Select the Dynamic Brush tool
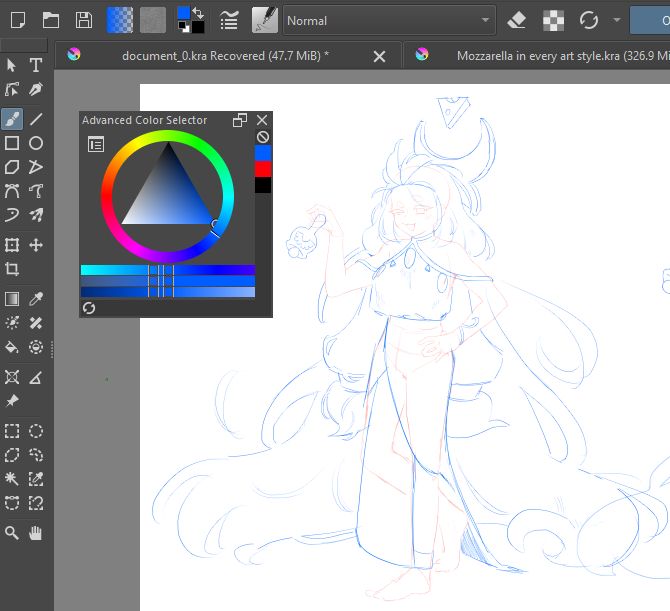Screen dimensions: 670x611 [12, 215]
